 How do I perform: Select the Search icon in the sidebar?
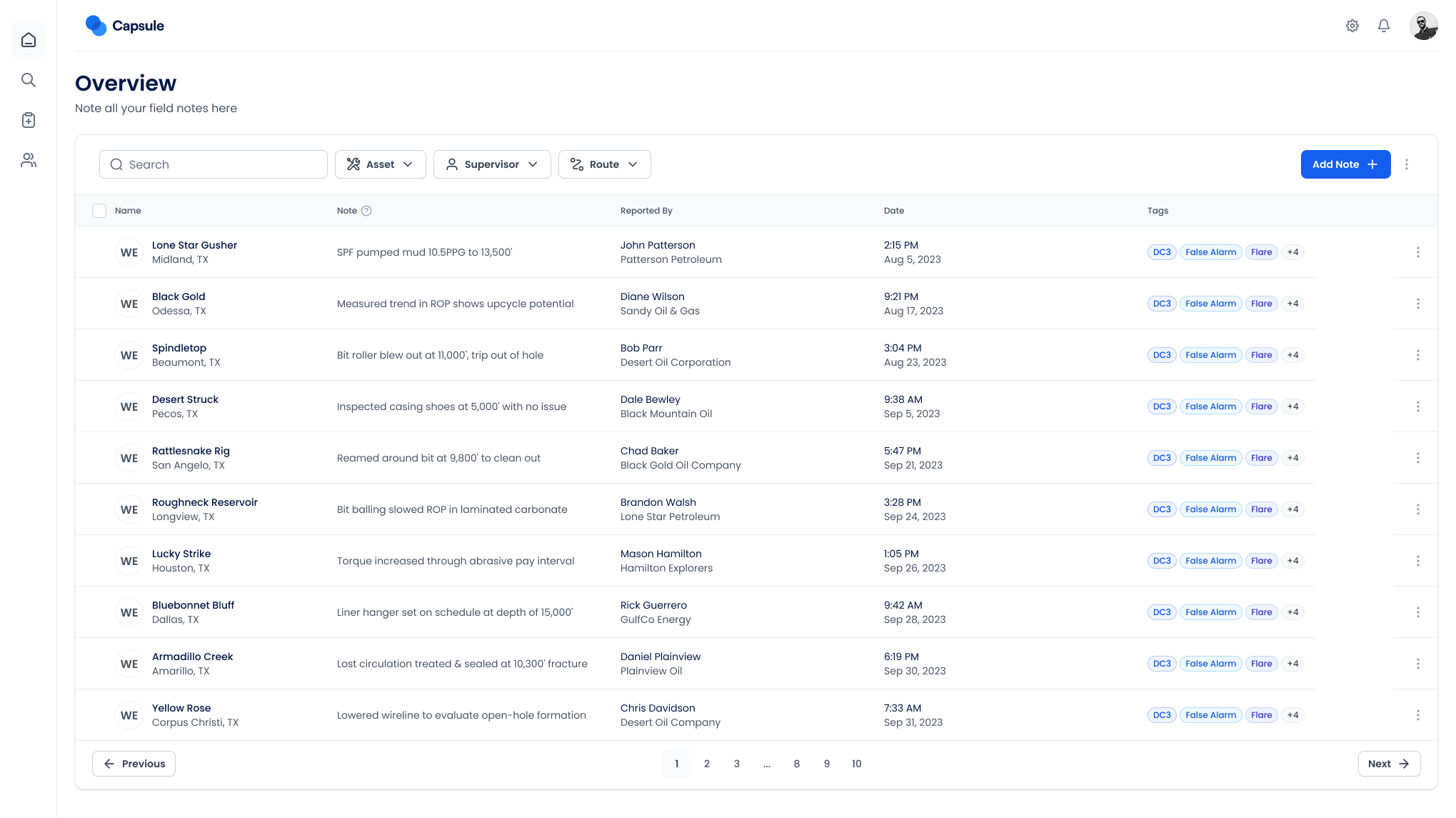28,80
